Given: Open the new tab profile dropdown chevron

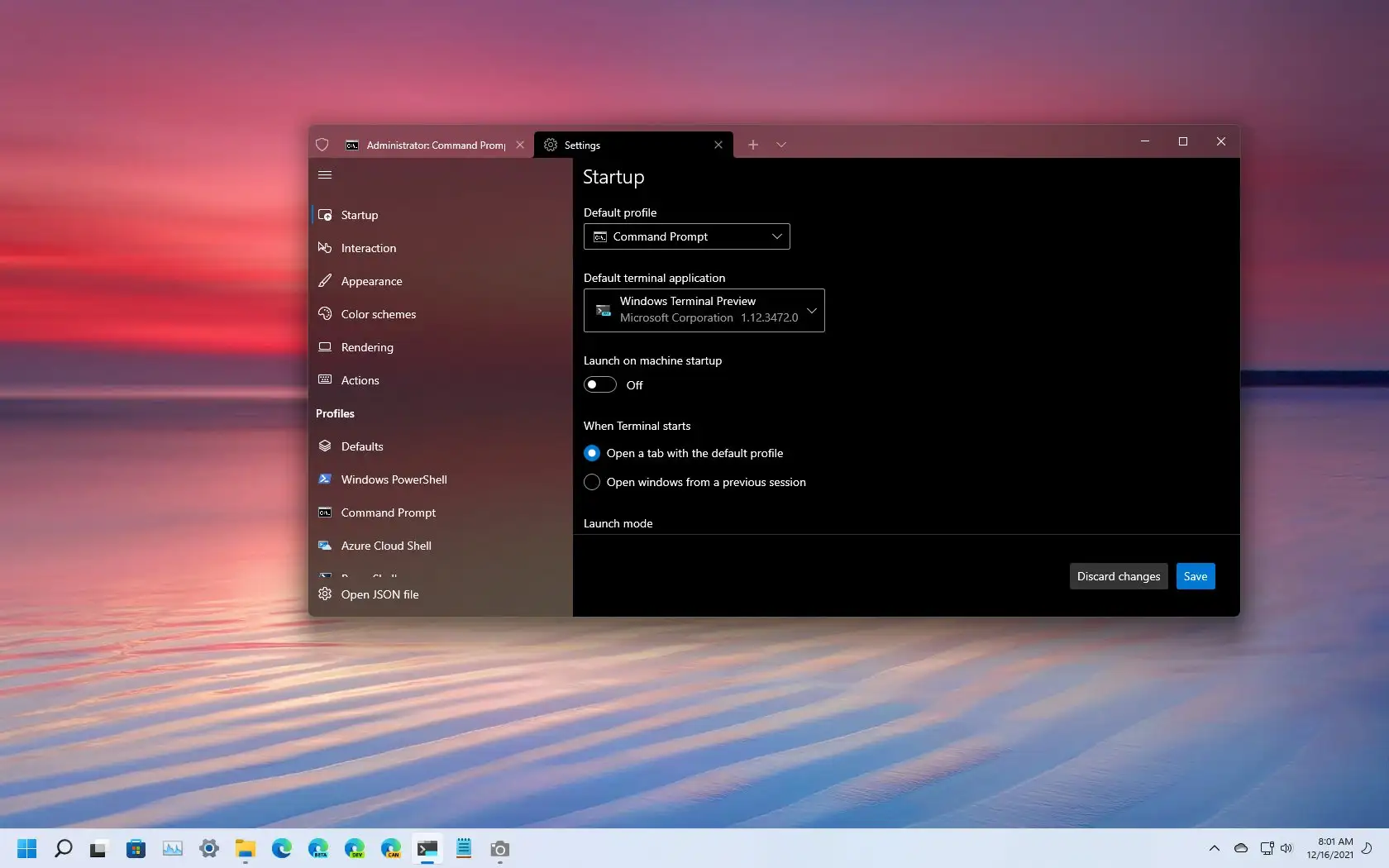Looking at the screenshot, I should pos(781,145).
